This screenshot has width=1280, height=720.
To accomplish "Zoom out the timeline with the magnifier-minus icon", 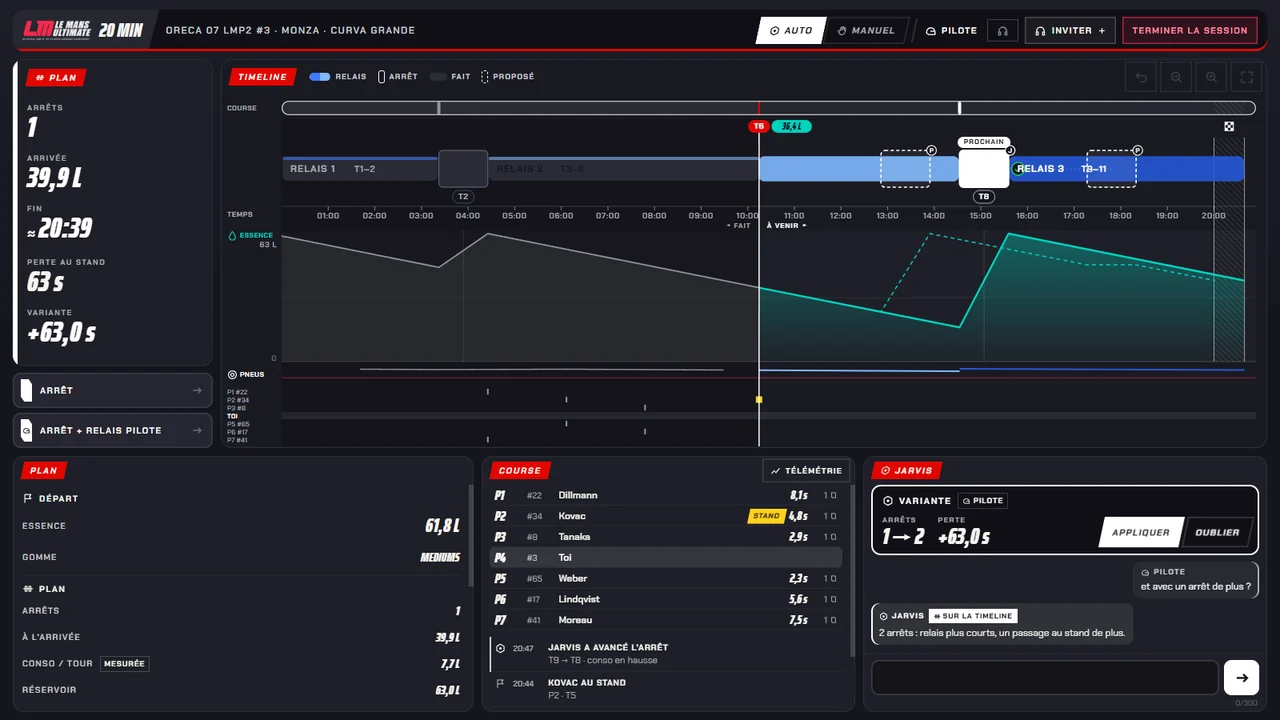I will click(x=1176, y=77).
